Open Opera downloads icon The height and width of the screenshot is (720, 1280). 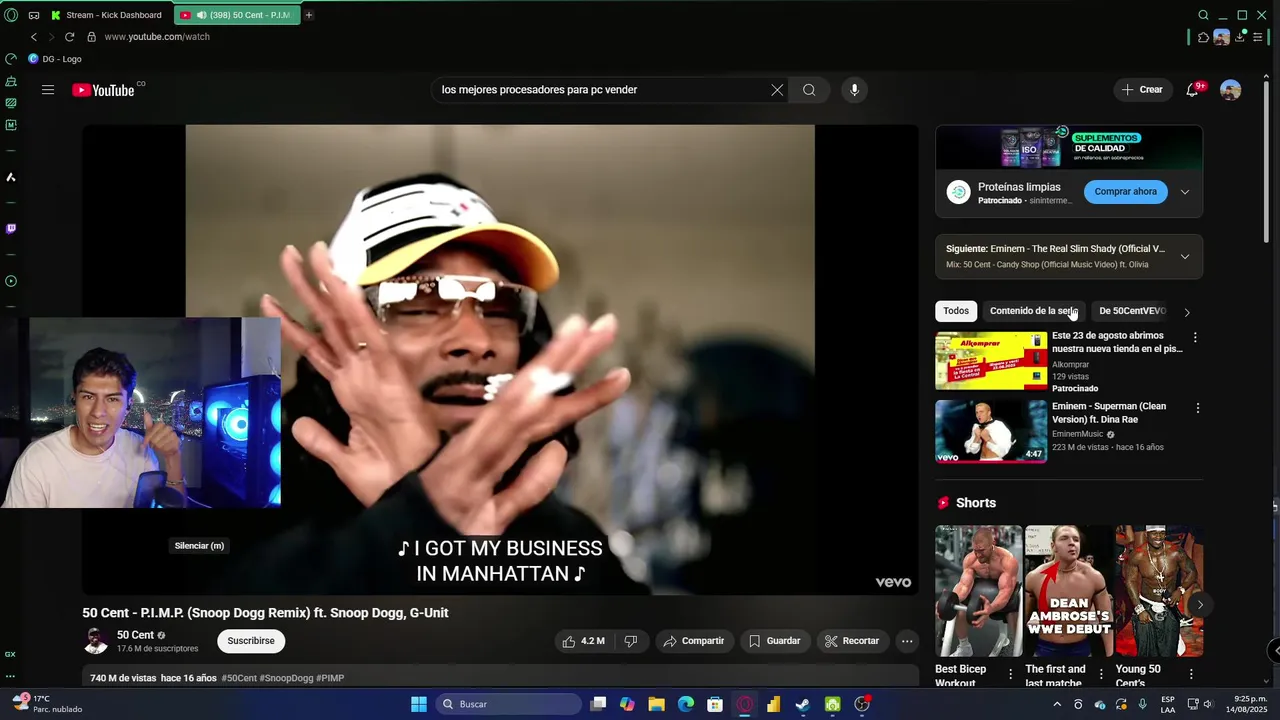pos(1240,37)
